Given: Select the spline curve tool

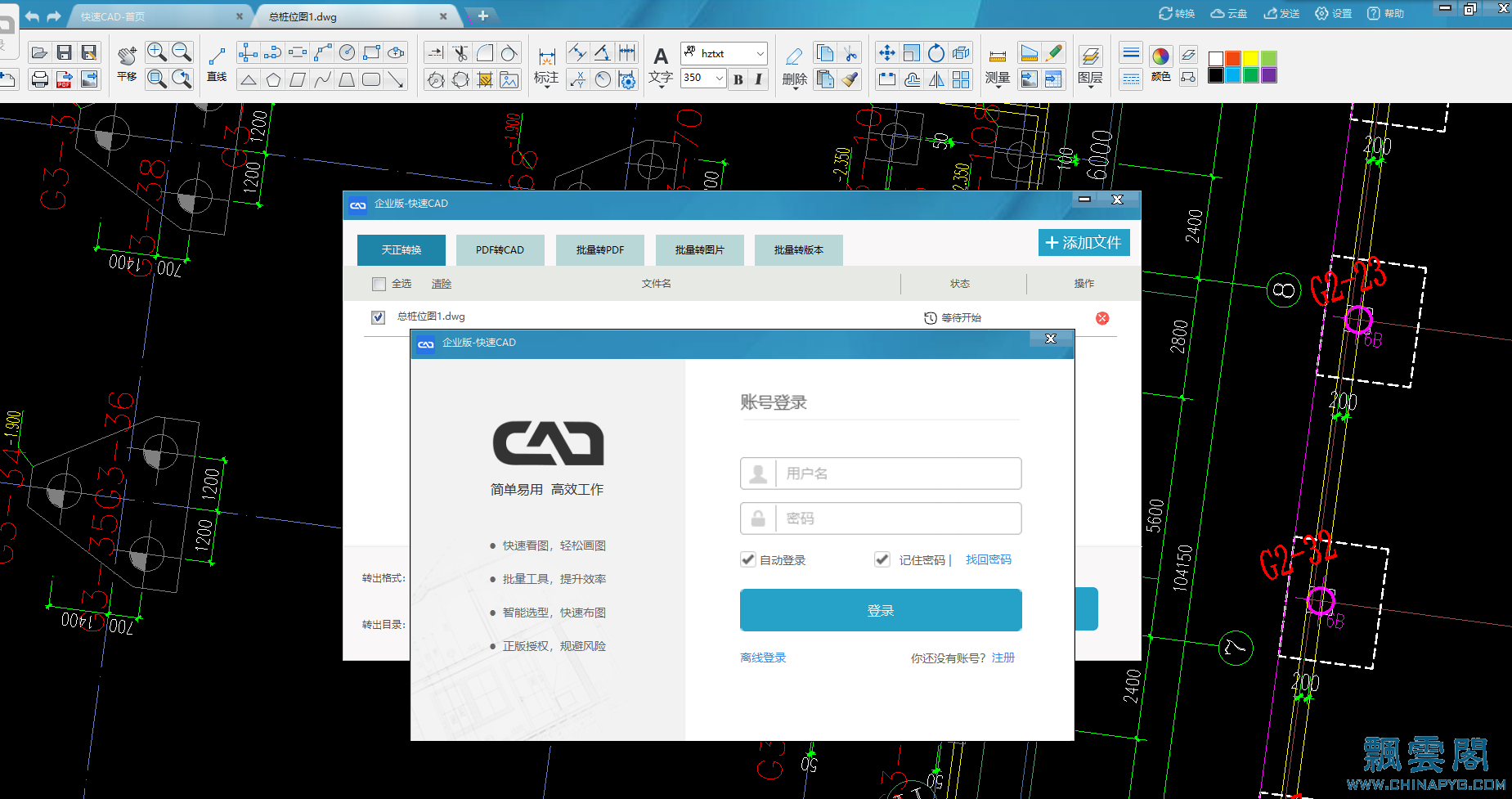Looking at the screenshot, I should [x=322, y=79].
